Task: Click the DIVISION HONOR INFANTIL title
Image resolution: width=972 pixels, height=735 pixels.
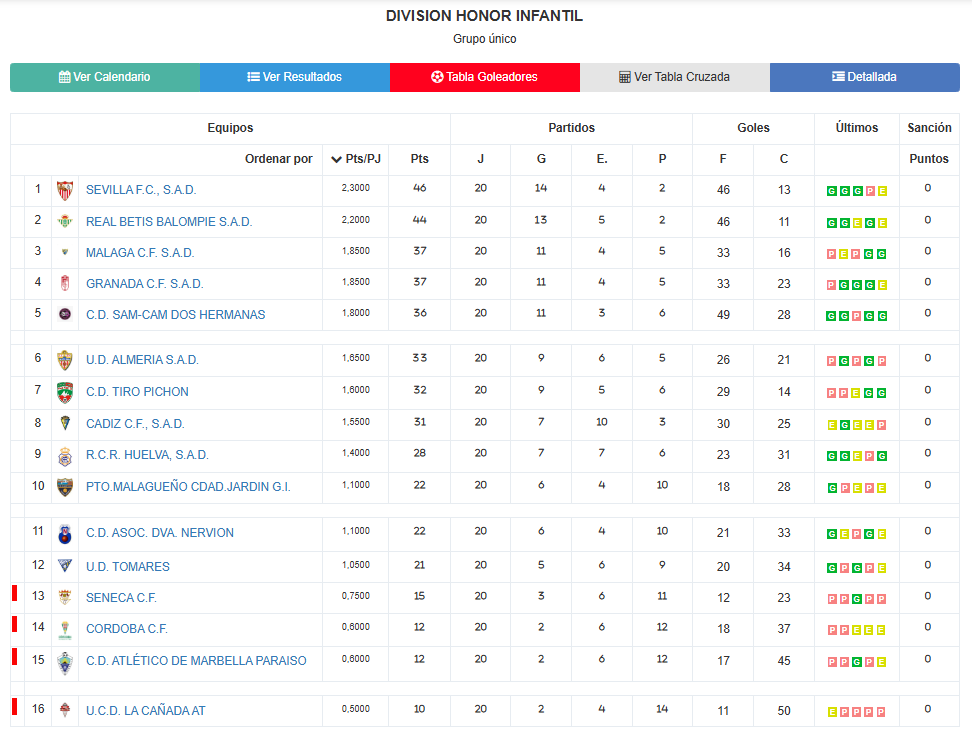Action: (x=484, y=16)
